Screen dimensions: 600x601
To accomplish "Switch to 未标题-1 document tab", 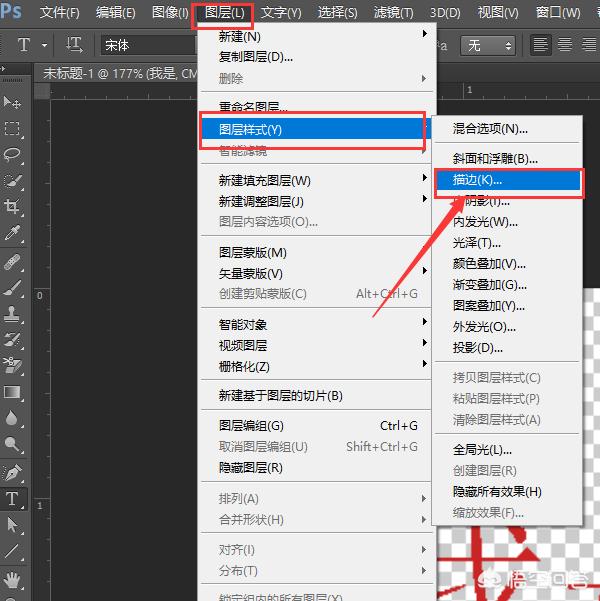I will point(120,73).
